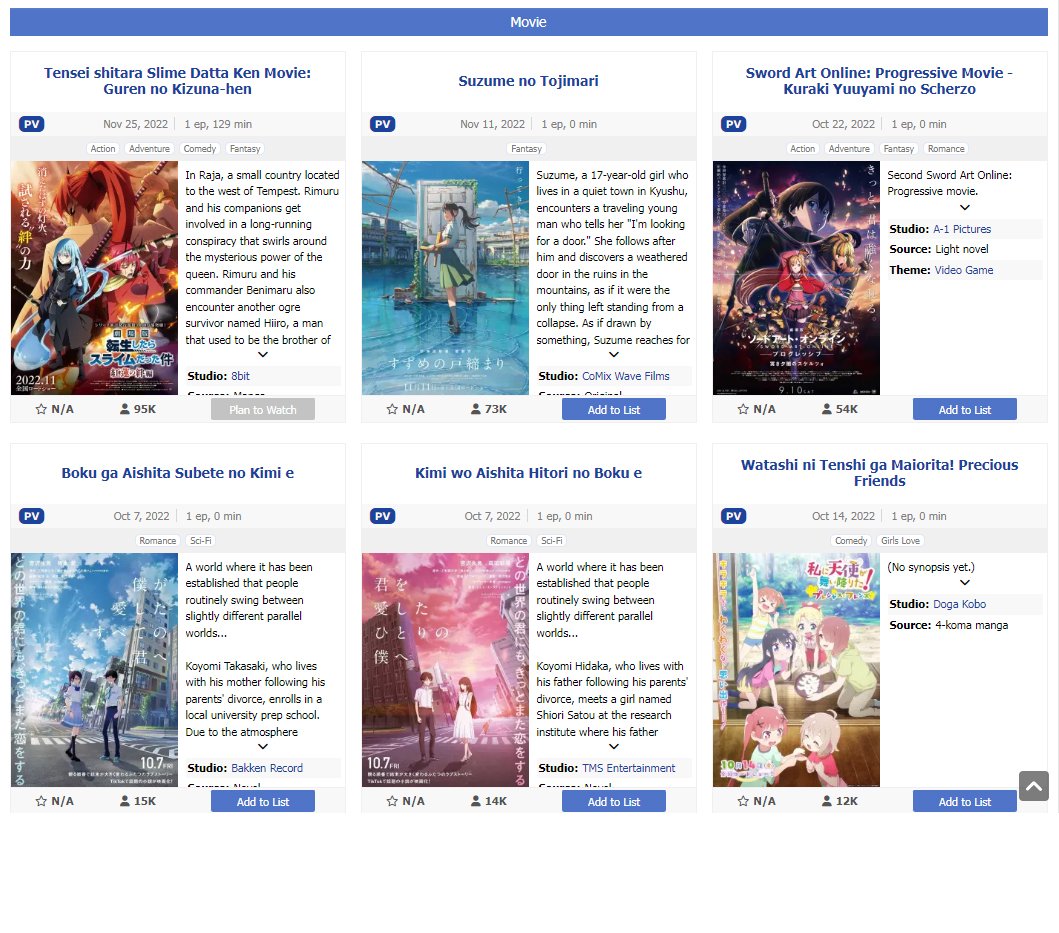Select the Girls Love genre tag
The image size is (1059, 933).
pyautogui.click(x=900, y=540)
